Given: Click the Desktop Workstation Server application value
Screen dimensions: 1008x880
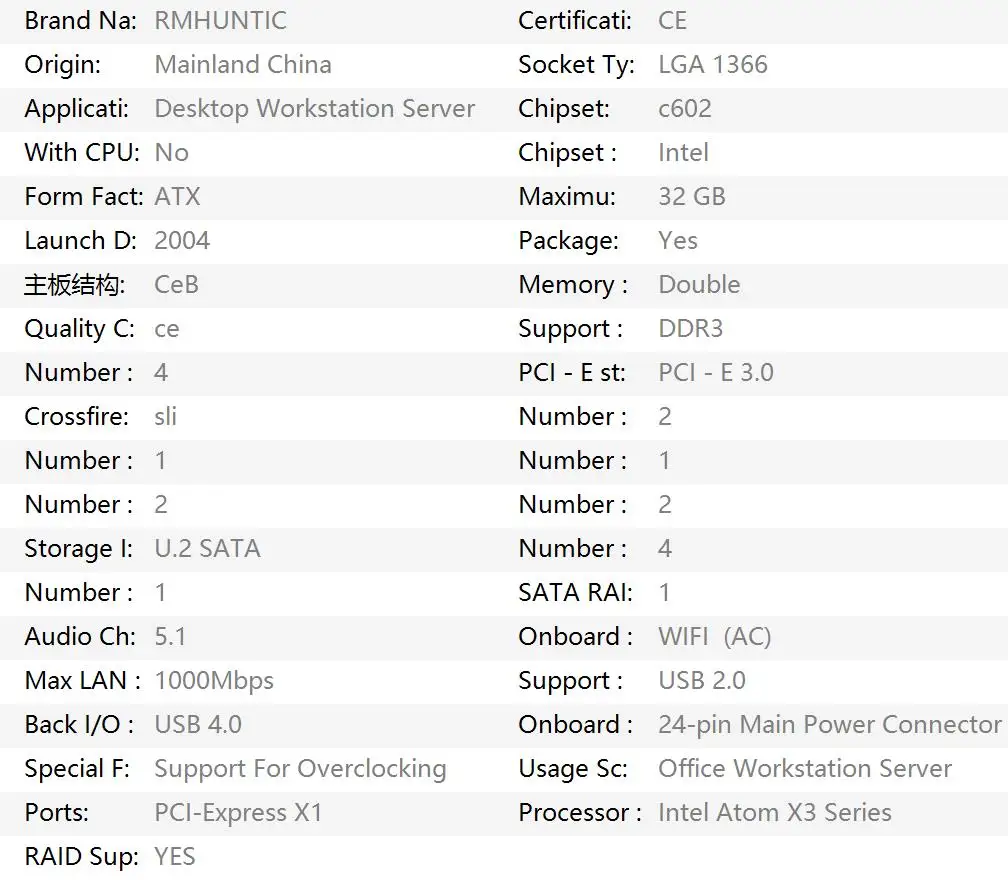Looking at the screenshot, I should tap(314, 109).
